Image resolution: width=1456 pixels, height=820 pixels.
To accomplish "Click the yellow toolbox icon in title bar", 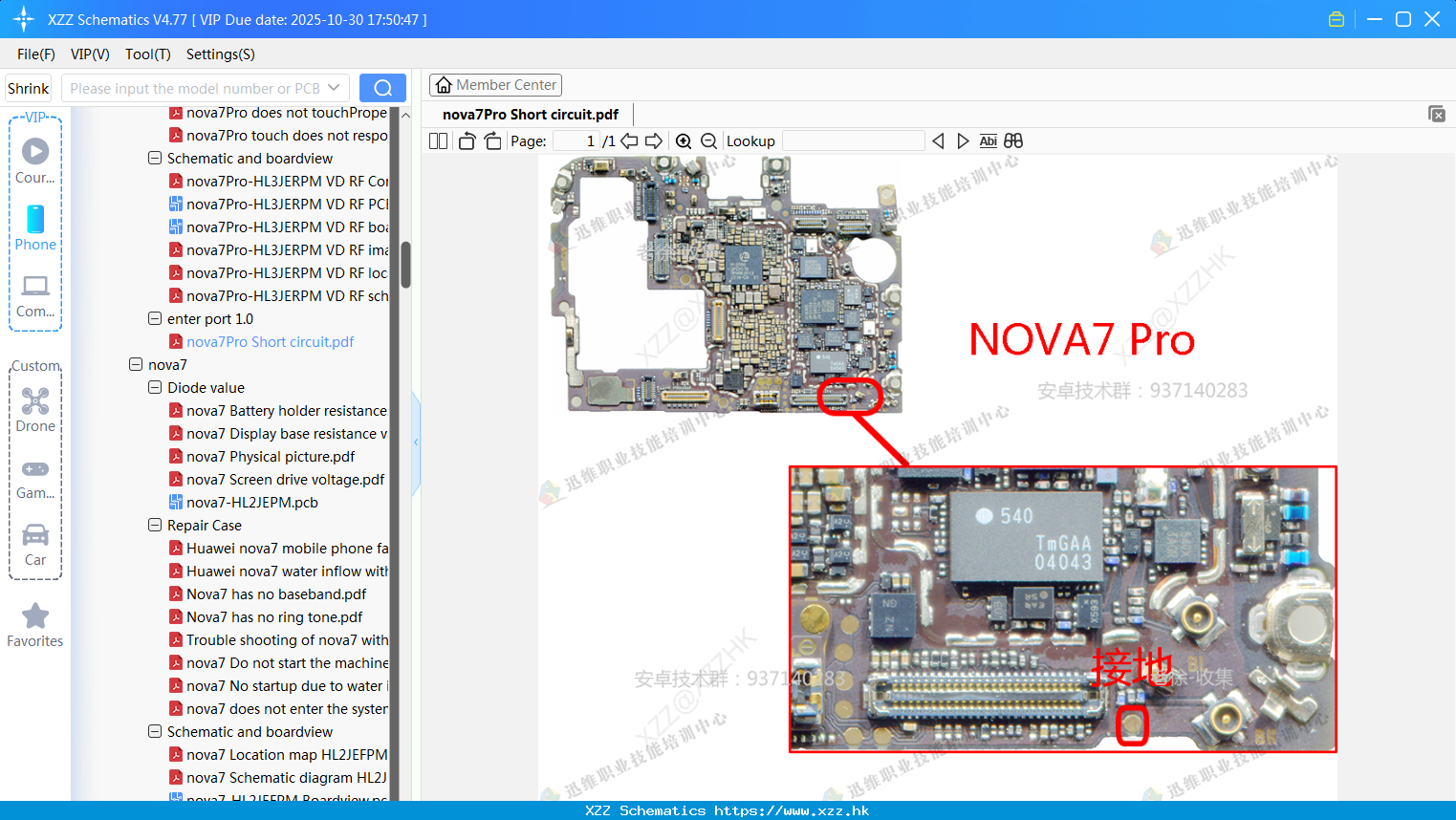I will [x=1336, y=19].
